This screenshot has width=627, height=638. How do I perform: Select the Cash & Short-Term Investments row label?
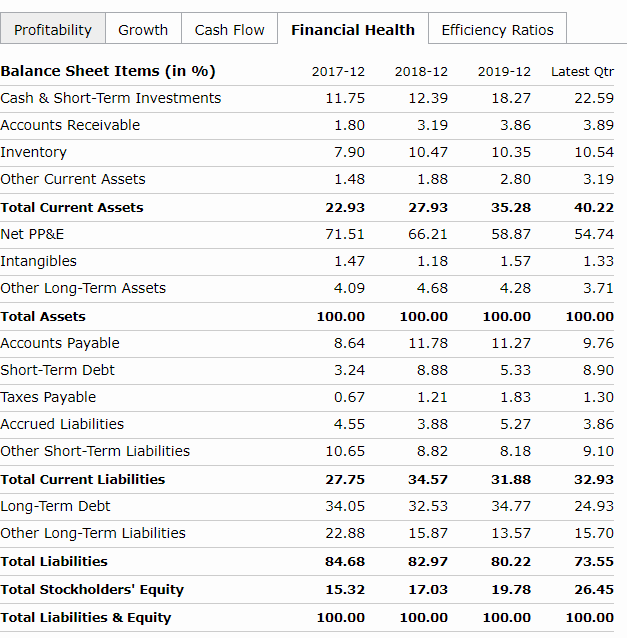111,98
